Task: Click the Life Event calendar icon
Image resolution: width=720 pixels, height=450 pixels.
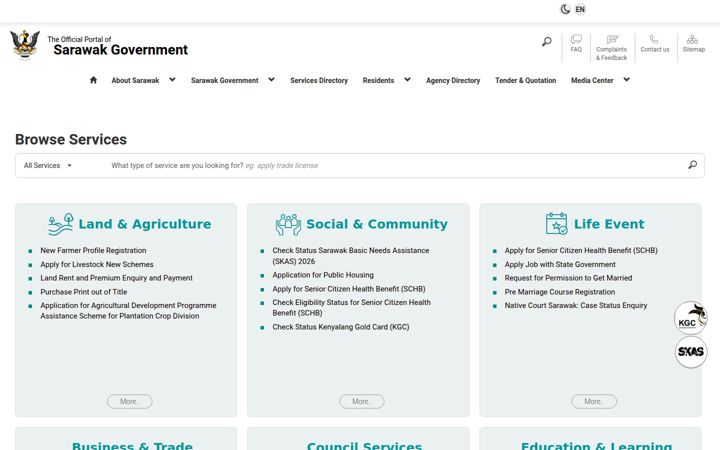Action: [557, 224]
